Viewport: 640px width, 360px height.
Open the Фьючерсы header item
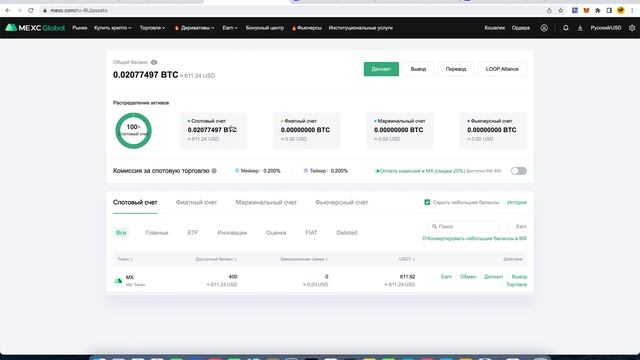click(307, 28)
